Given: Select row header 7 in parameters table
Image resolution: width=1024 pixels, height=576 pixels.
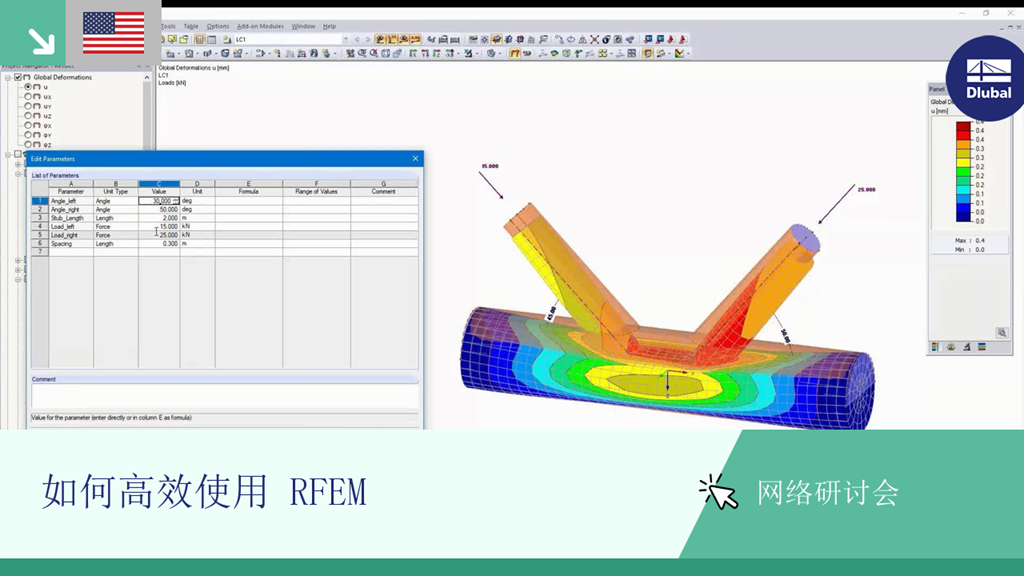Looking at the screenshot, I should (x=40, y=251).
